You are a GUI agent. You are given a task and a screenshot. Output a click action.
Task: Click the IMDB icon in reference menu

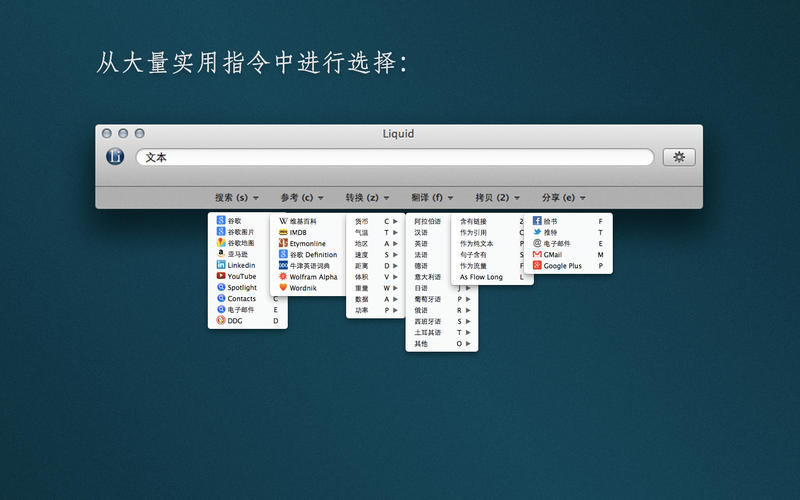coord(283,232)
